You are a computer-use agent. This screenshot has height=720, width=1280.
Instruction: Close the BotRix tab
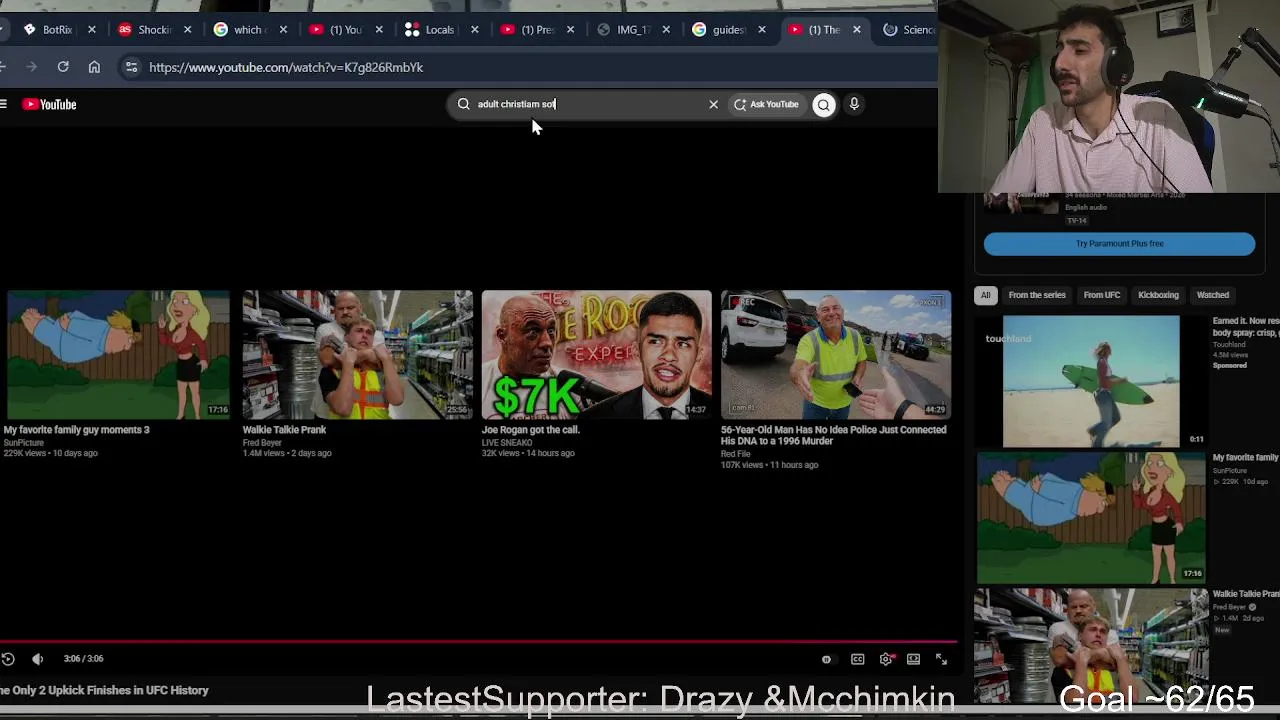click(x=92, y=30)
